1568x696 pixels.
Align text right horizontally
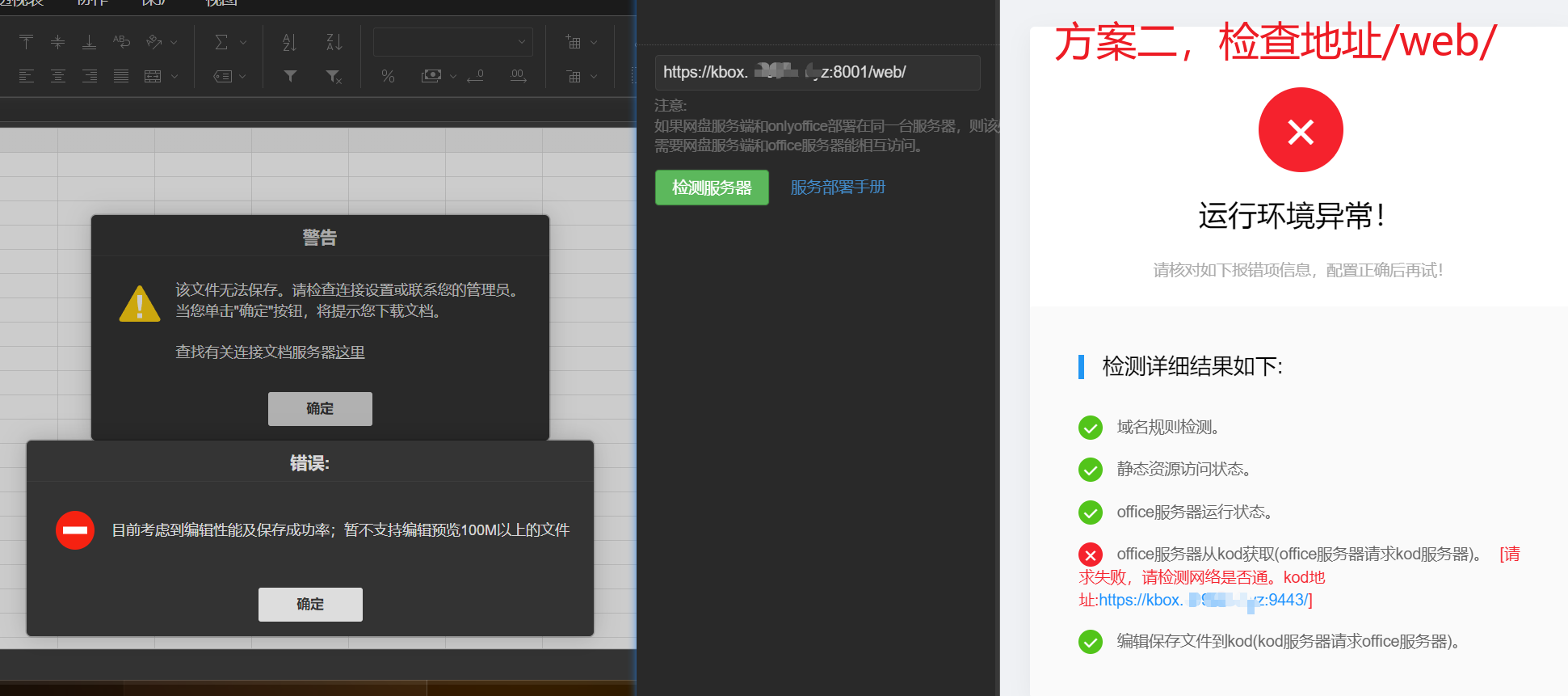pos(90,76)
